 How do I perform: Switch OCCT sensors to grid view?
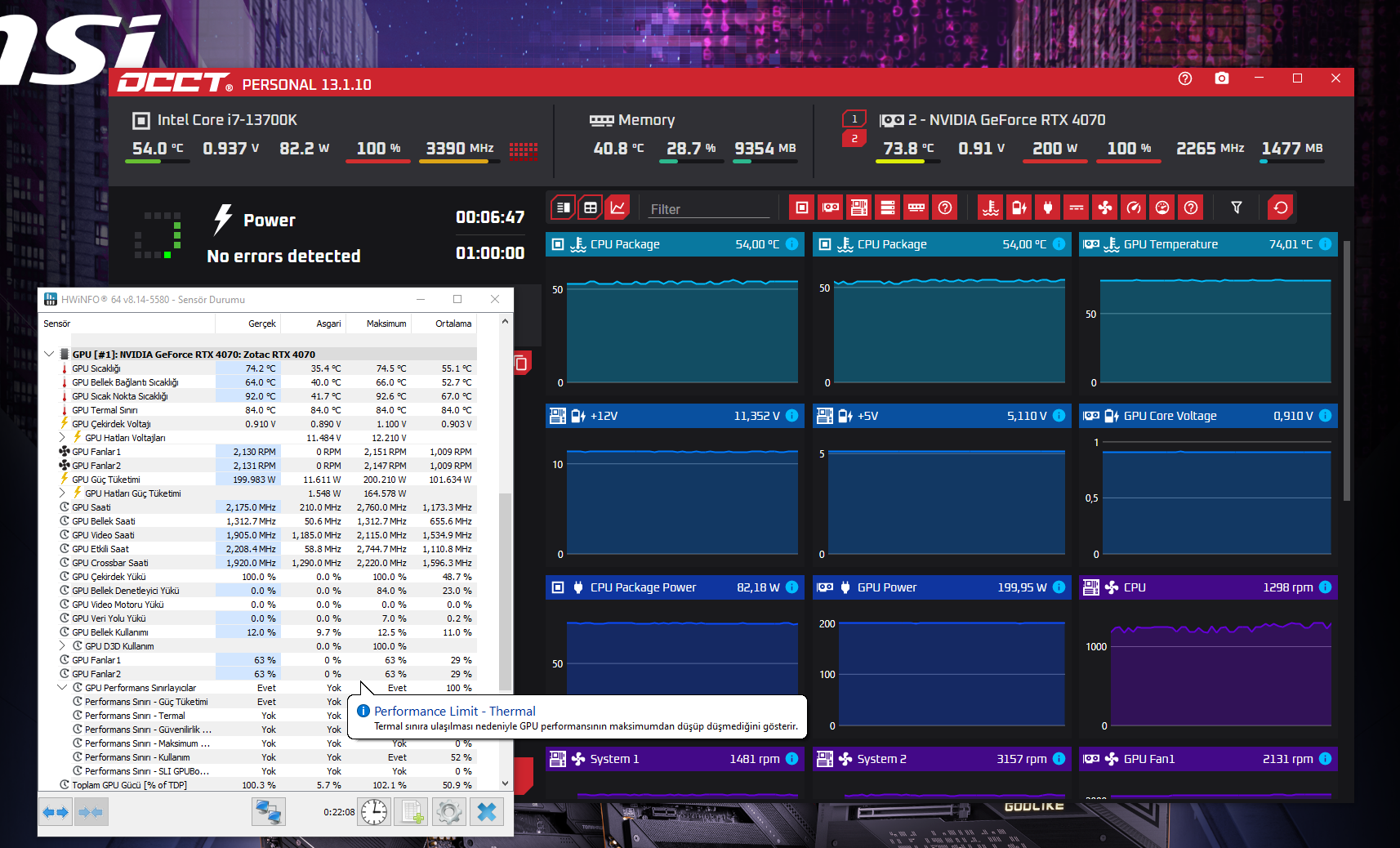click(x=591, y=208)
